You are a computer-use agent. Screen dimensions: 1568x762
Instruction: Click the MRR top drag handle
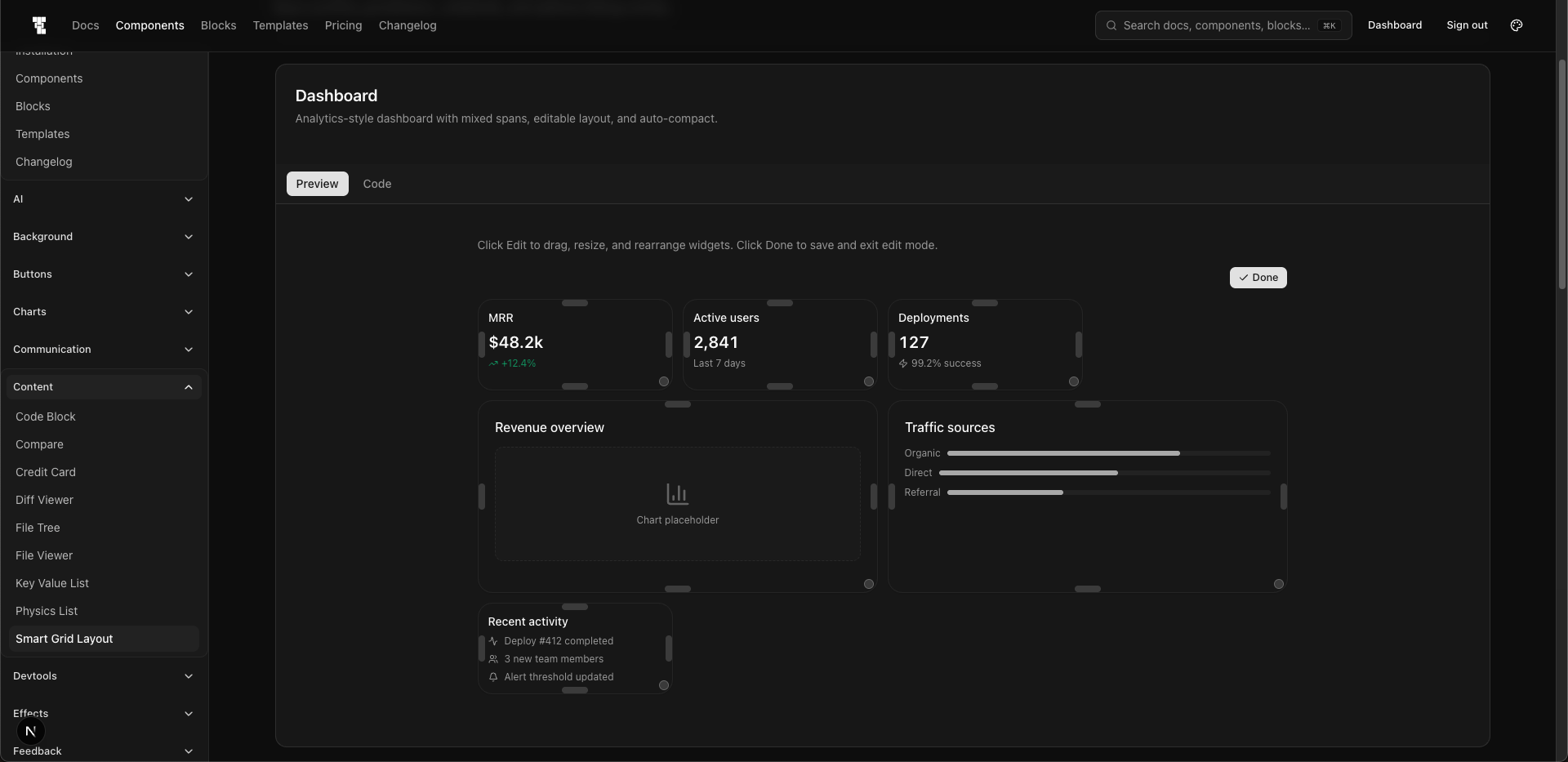[x=575, y=303]
